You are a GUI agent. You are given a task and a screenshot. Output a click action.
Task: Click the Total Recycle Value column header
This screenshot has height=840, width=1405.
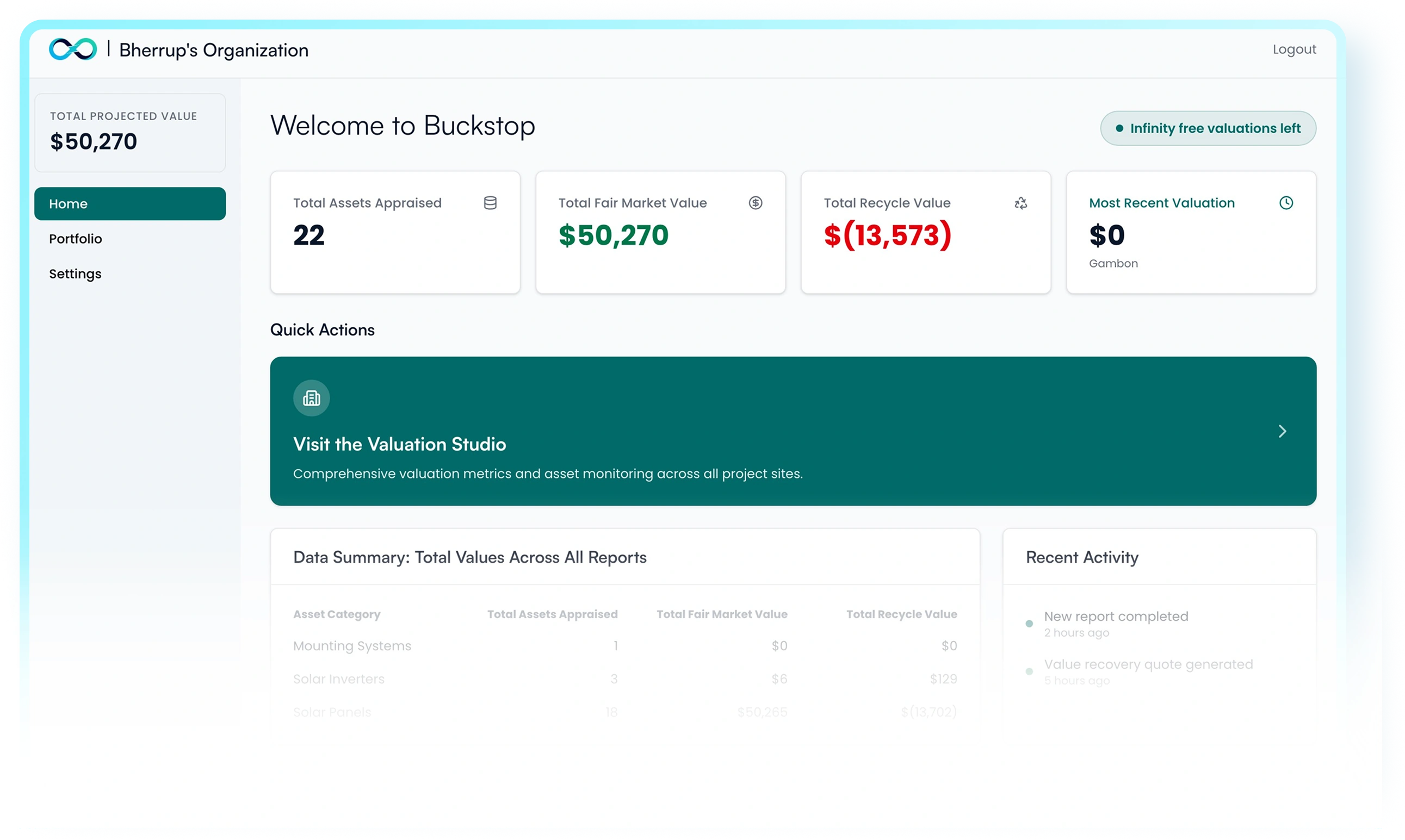(901, 614)
